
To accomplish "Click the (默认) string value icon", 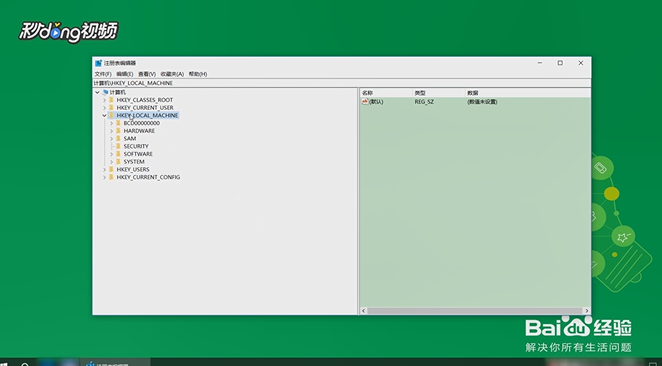I will point(365,102).
